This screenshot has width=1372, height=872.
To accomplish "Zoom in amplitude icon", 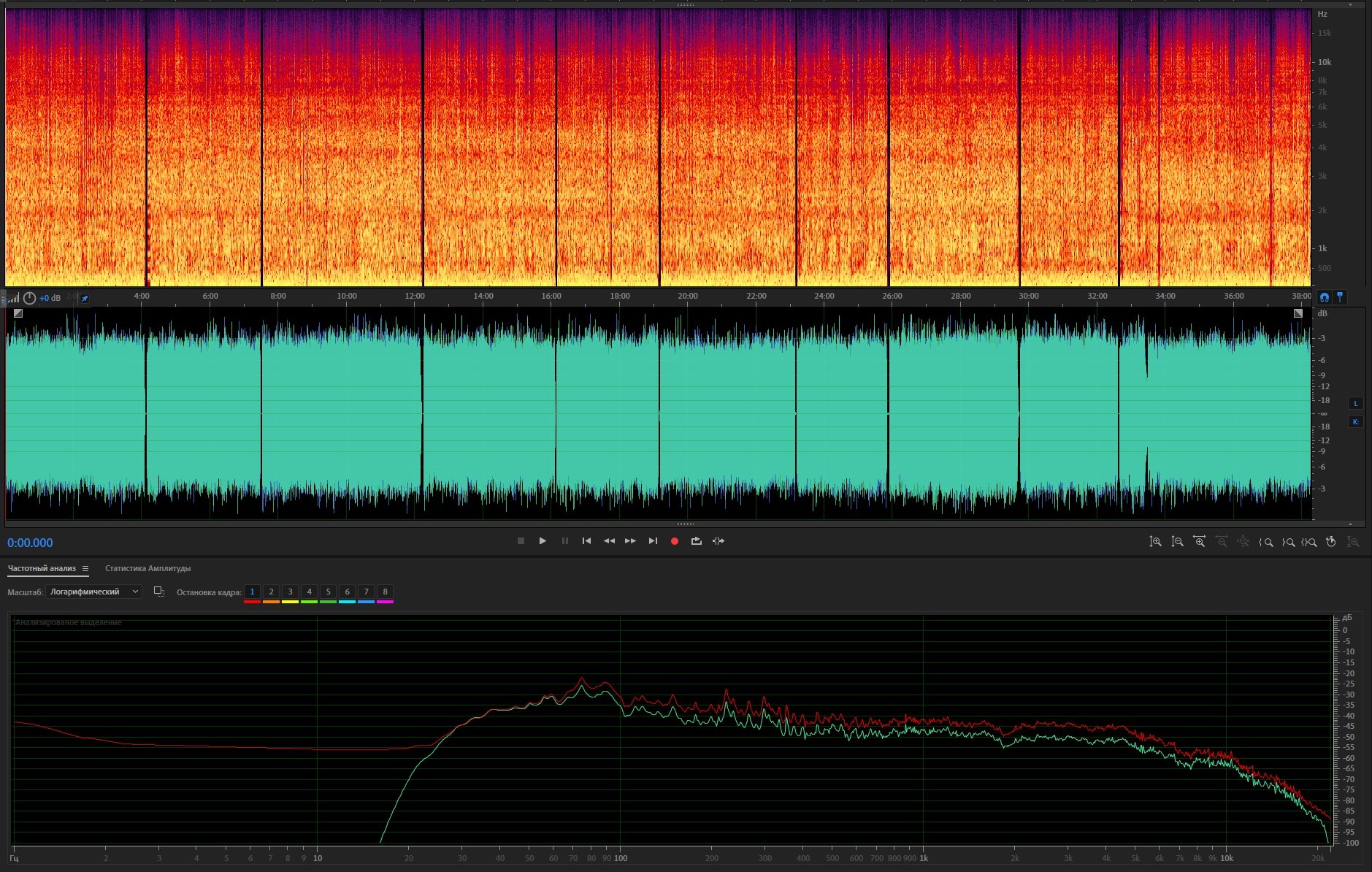I will [x=1155, y=542].
